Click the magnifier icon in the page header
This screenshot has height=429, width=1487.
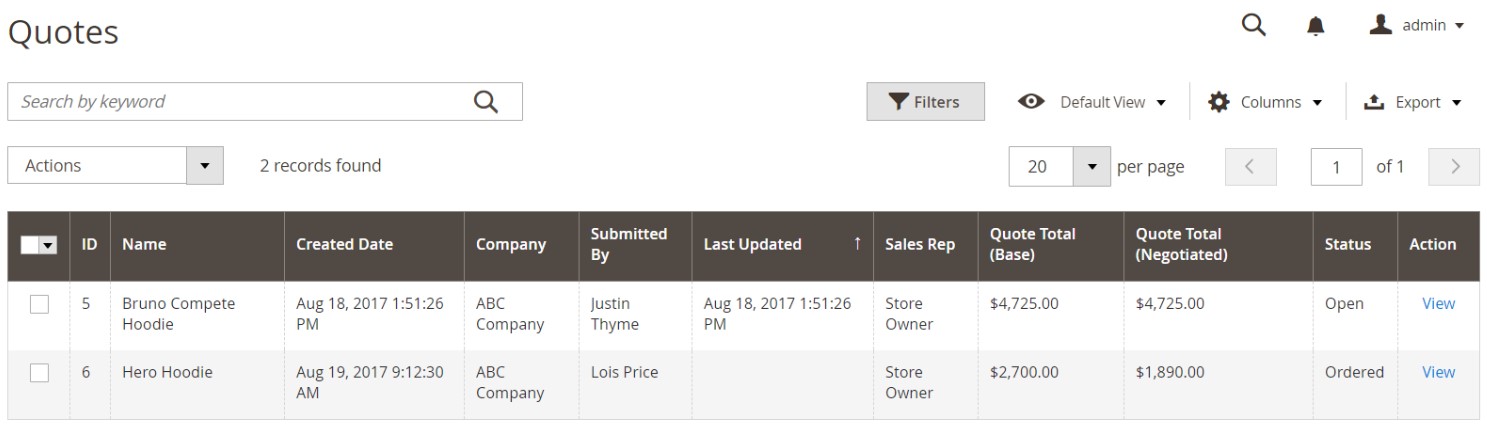pyautogui.click(x=1253, y=26)
